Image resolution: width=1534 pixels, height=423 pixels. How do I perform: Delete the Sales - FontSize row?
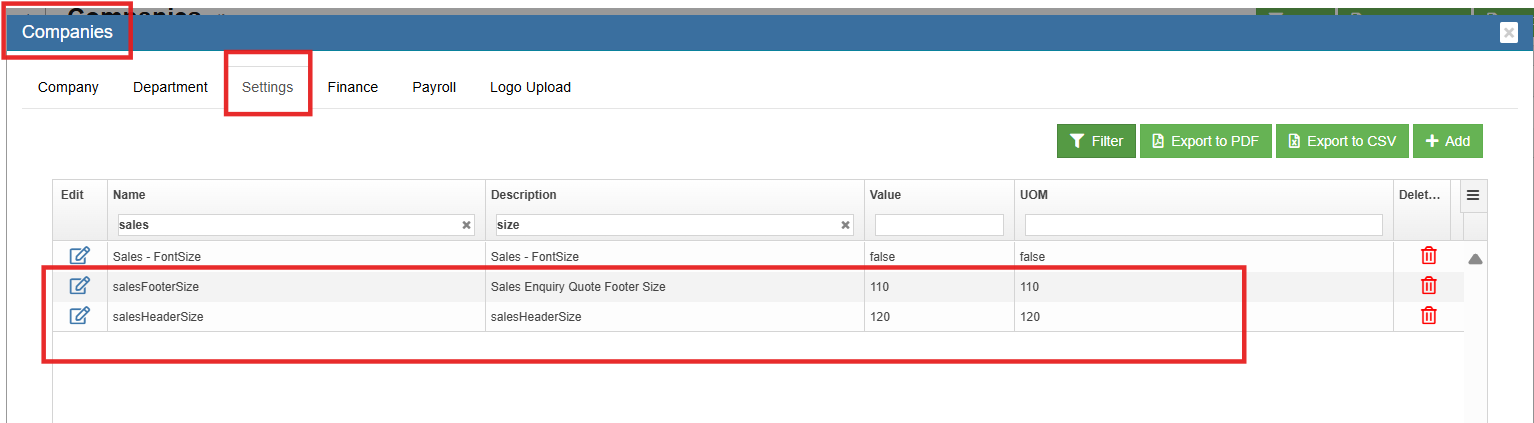click(1429, 256)
